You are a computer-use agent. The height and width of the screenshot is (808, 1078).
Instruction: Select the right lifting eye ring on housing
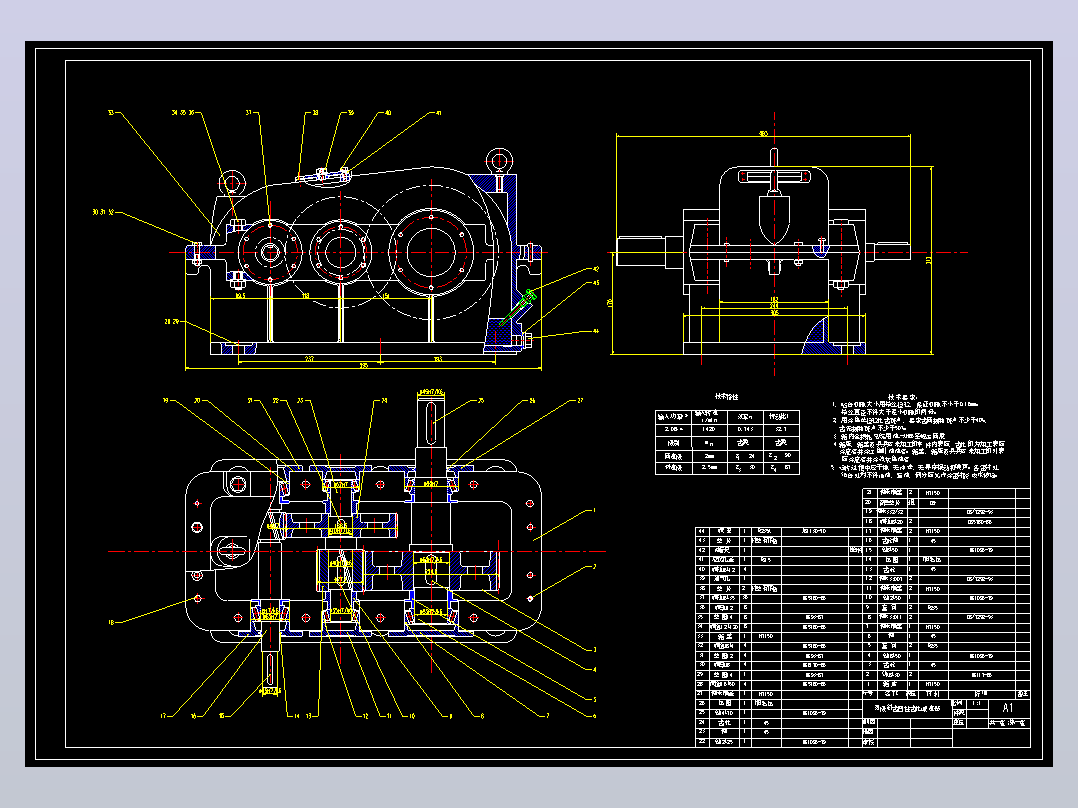click(499, 160)
